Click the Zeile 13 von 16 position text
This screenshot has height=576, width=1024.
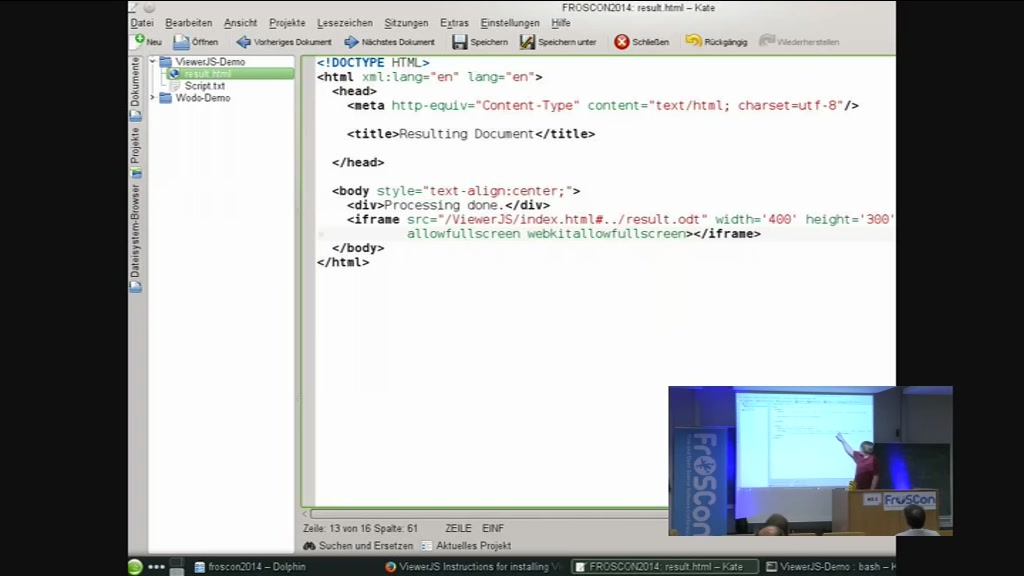pyautogui.click(x=360, y=528)
